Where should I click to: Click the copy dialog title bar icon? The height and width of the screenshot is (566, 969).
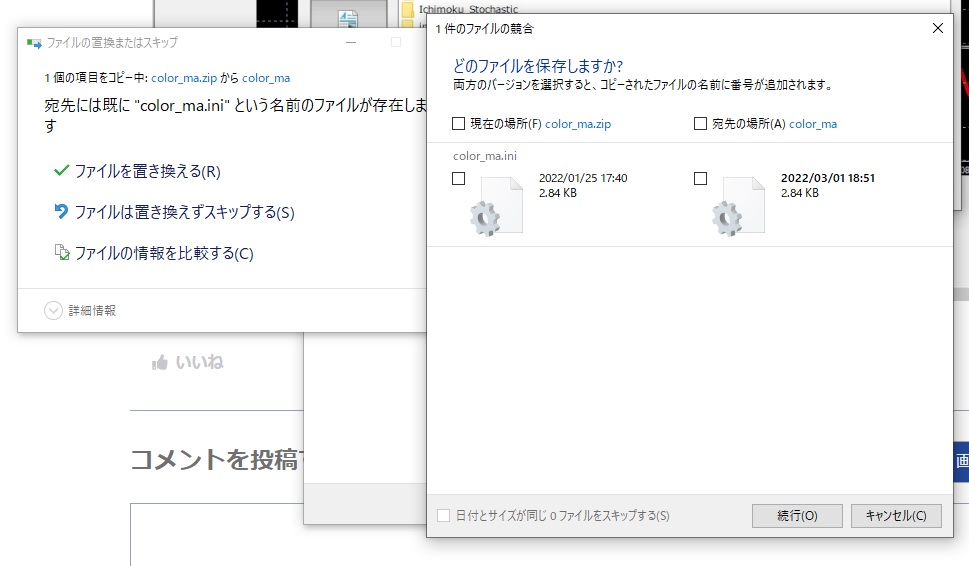(33, 43)
